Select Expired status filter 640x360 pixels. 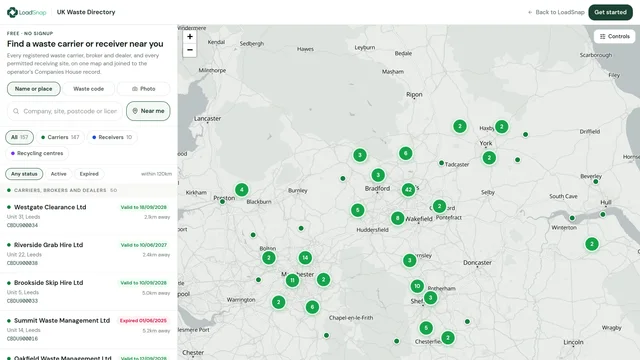(x=89, y=174)
